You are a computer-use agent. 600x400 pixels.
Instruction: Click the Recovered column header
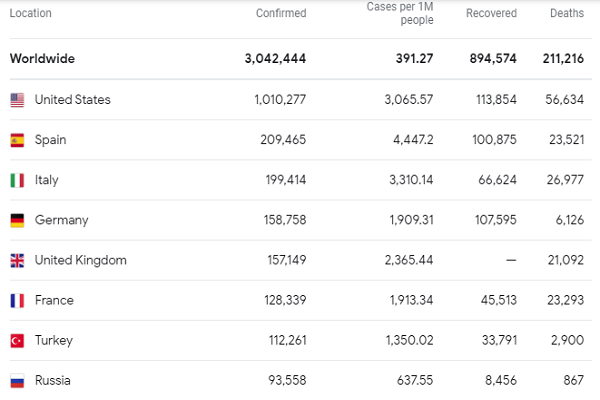point(491,14)
